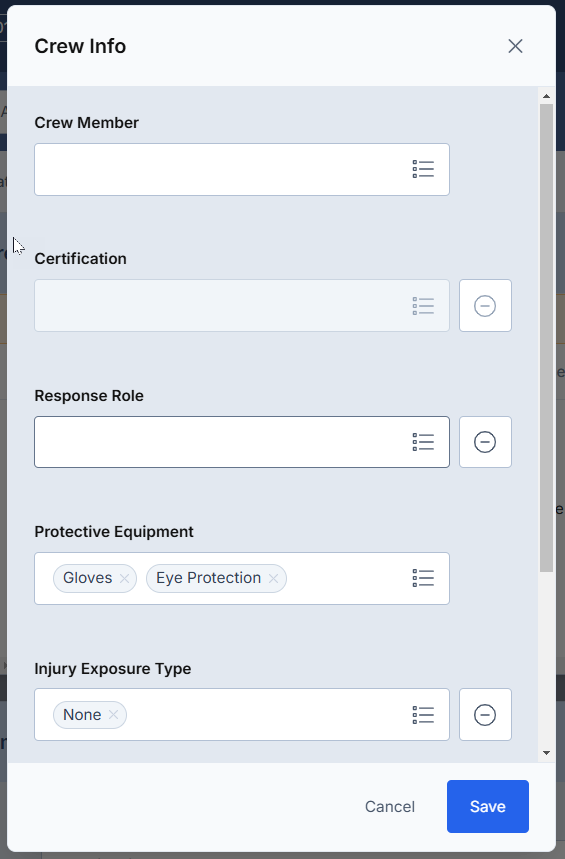
Task: Save the crew info
Action: pyautogui.click(x=488, y=806)
